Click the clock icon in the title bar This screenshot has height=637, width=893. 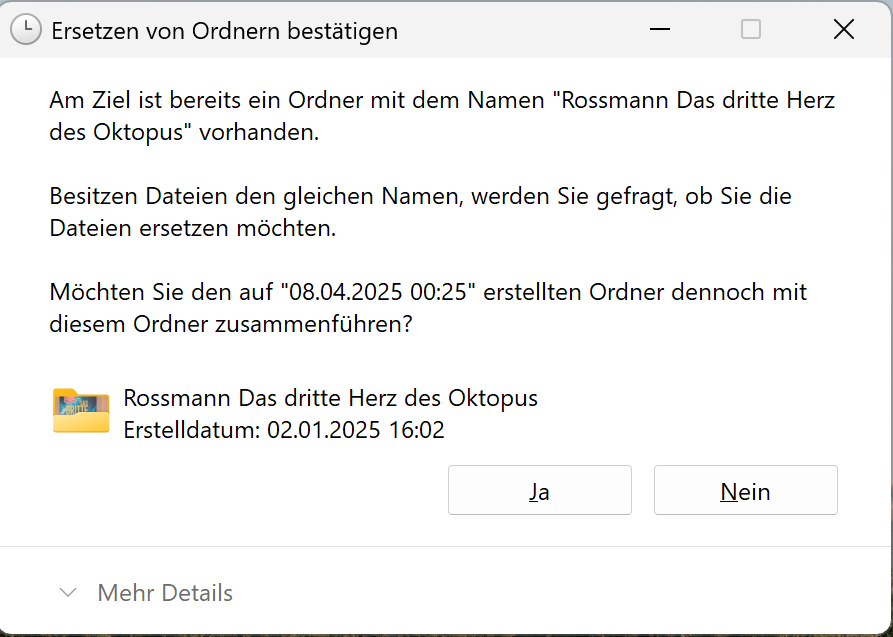[26, 31]
